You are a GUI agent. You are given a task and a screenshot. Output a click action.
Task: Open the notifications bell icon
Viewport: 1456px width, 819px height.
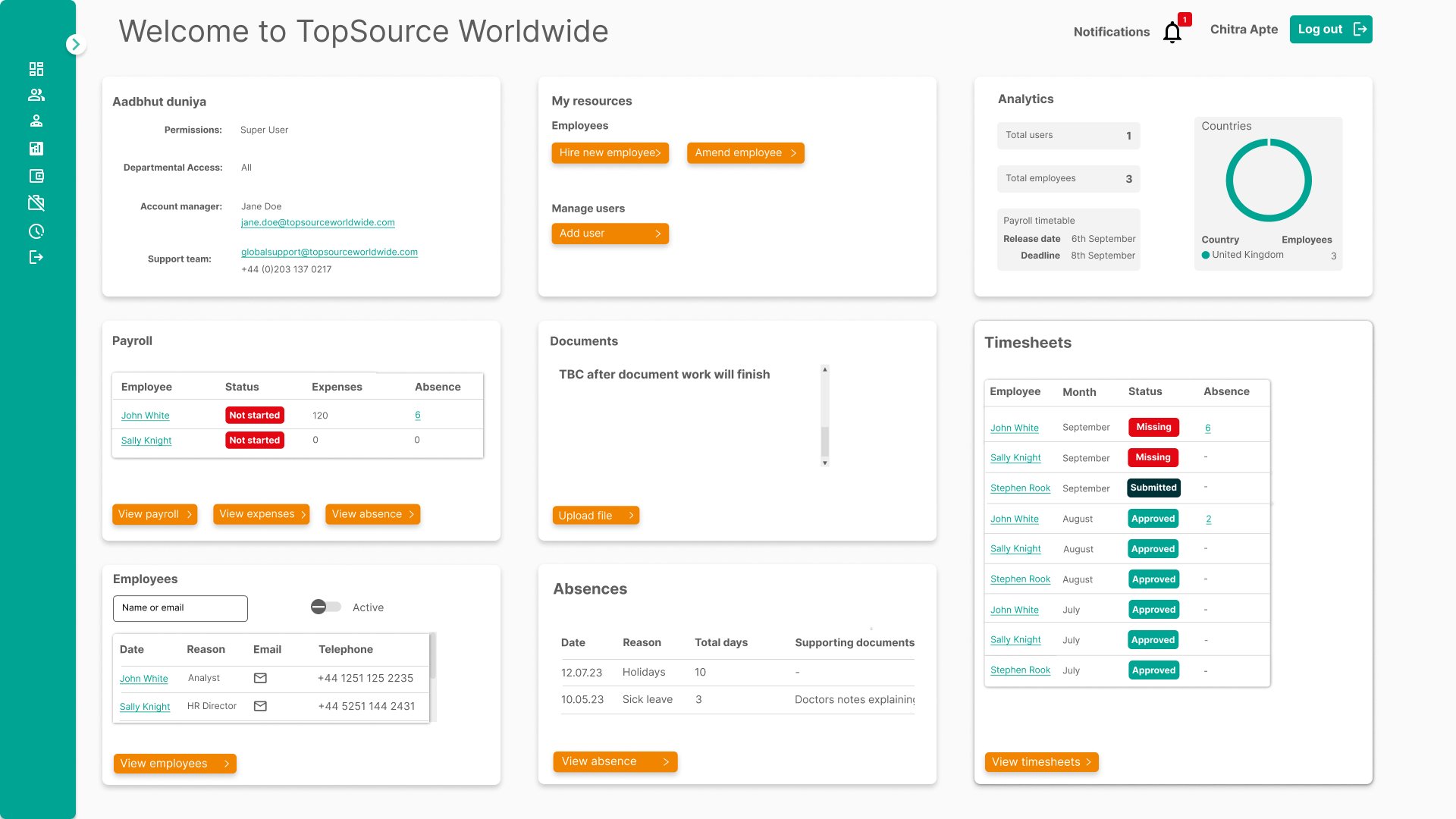[1172, 33]
